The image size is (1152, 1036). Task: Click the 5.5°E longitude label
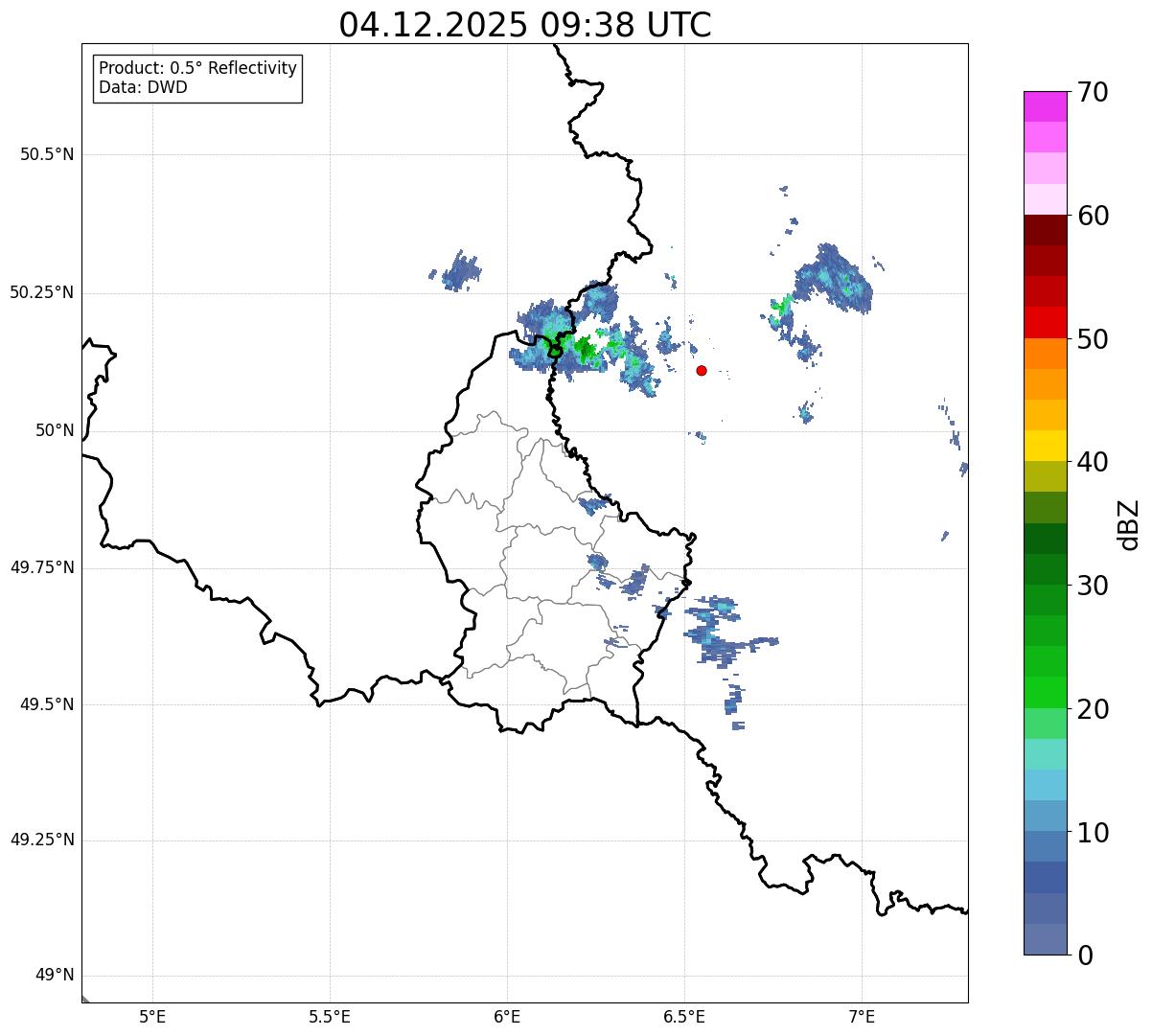pos(330,1017)
